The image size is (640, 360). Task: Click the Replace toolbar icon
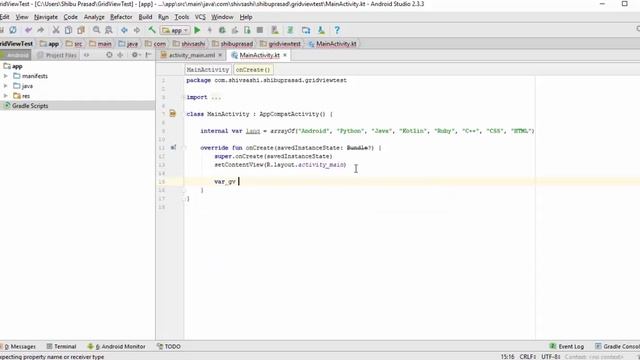pos(109,30)
